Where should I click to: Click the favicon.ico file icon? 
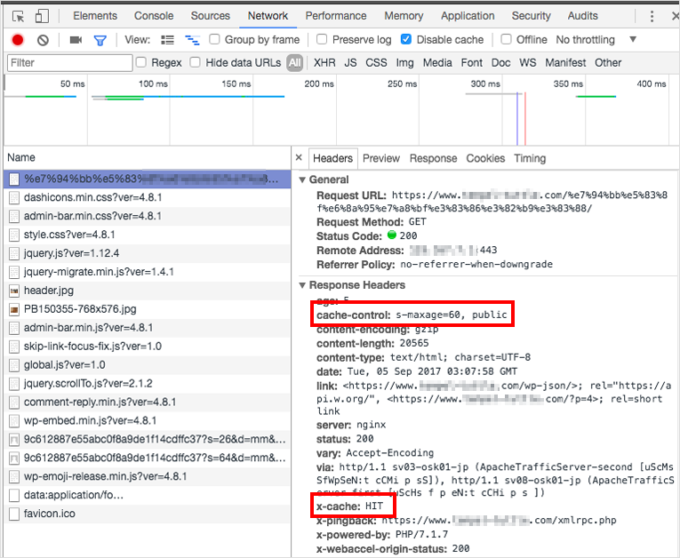point(14,514)
